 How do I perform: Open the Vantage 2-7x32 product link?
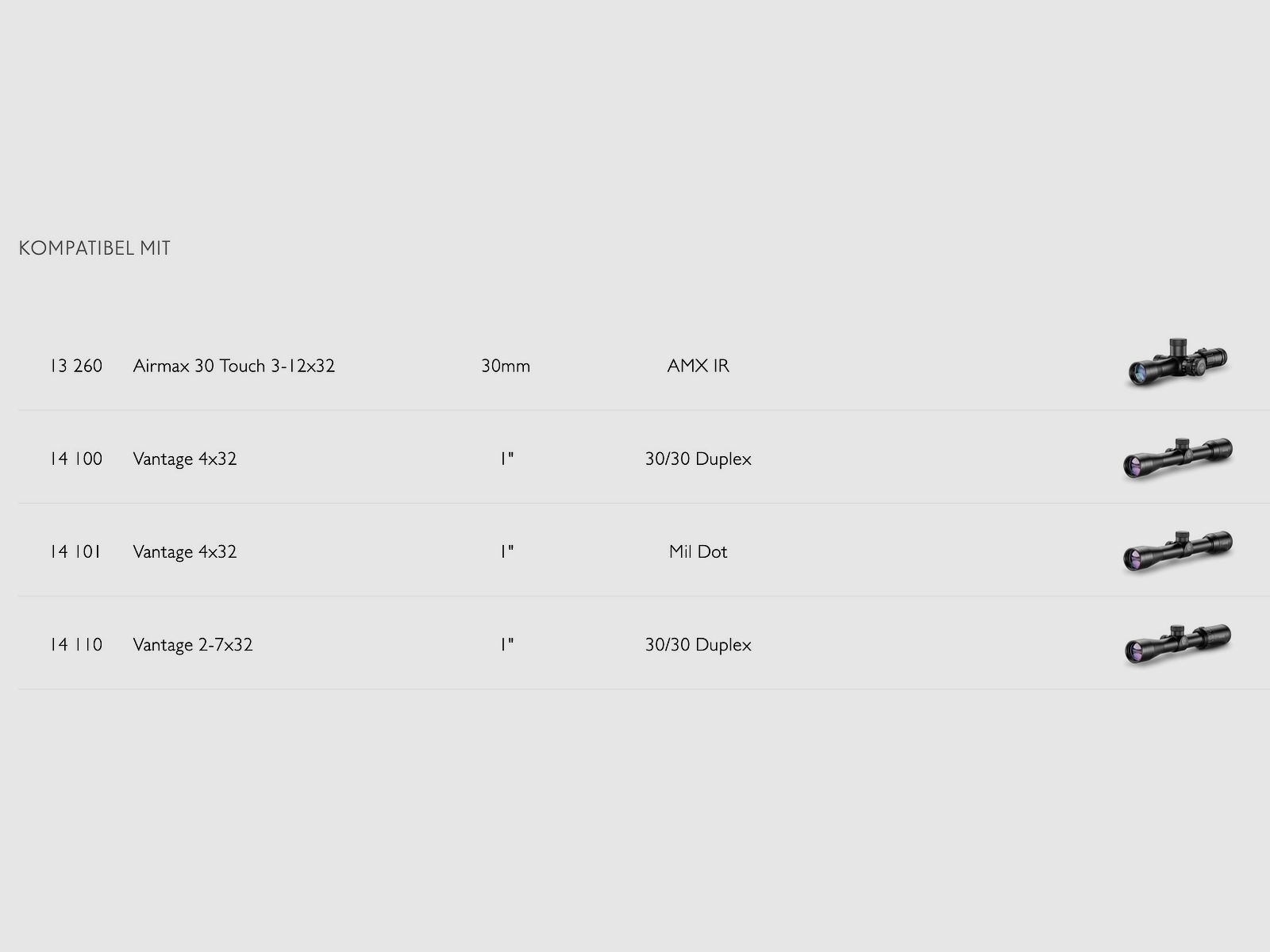click(193, 644)
